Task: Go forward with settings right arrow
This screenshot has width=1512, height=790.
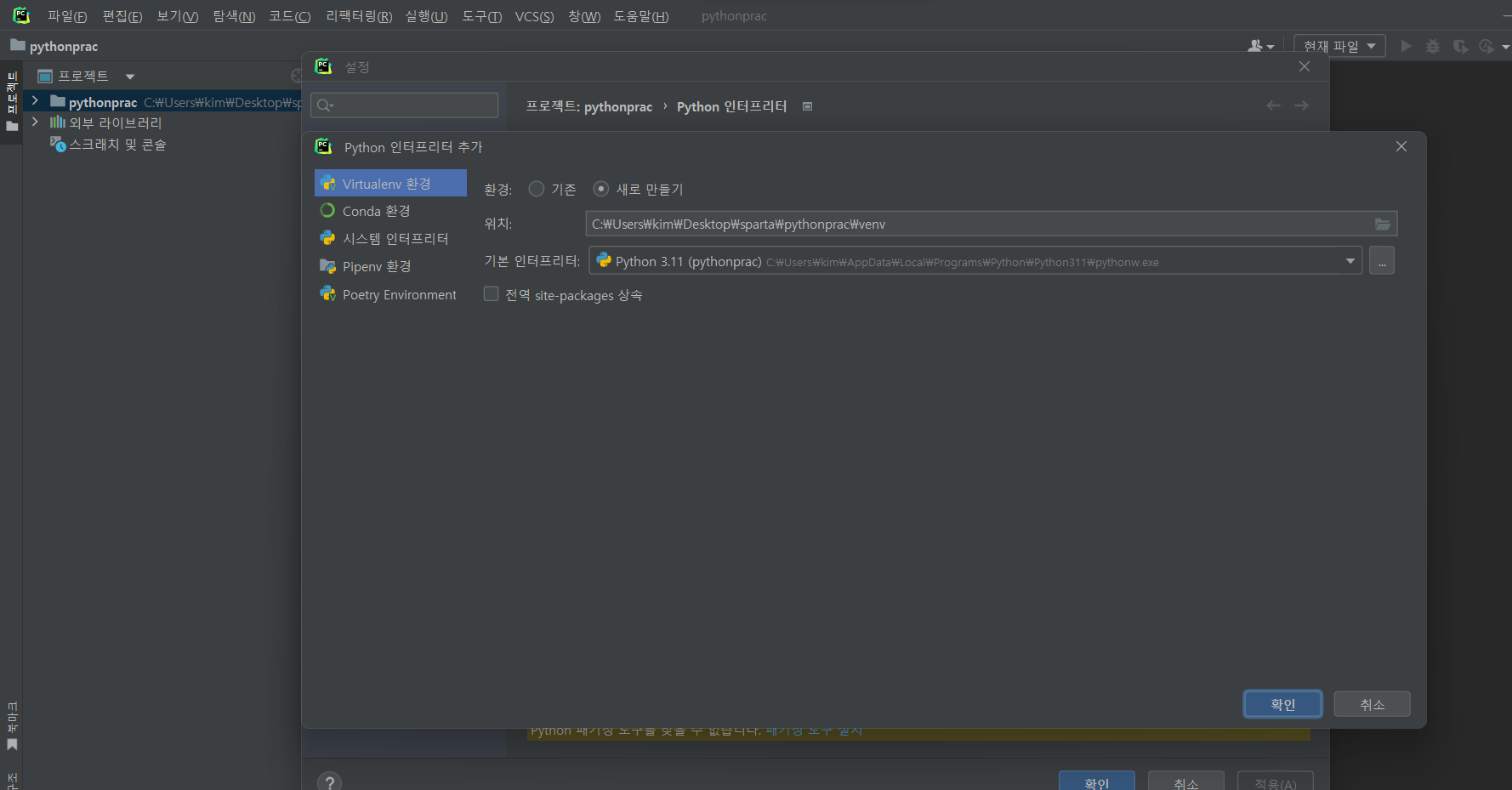Action: [1301, 105]
